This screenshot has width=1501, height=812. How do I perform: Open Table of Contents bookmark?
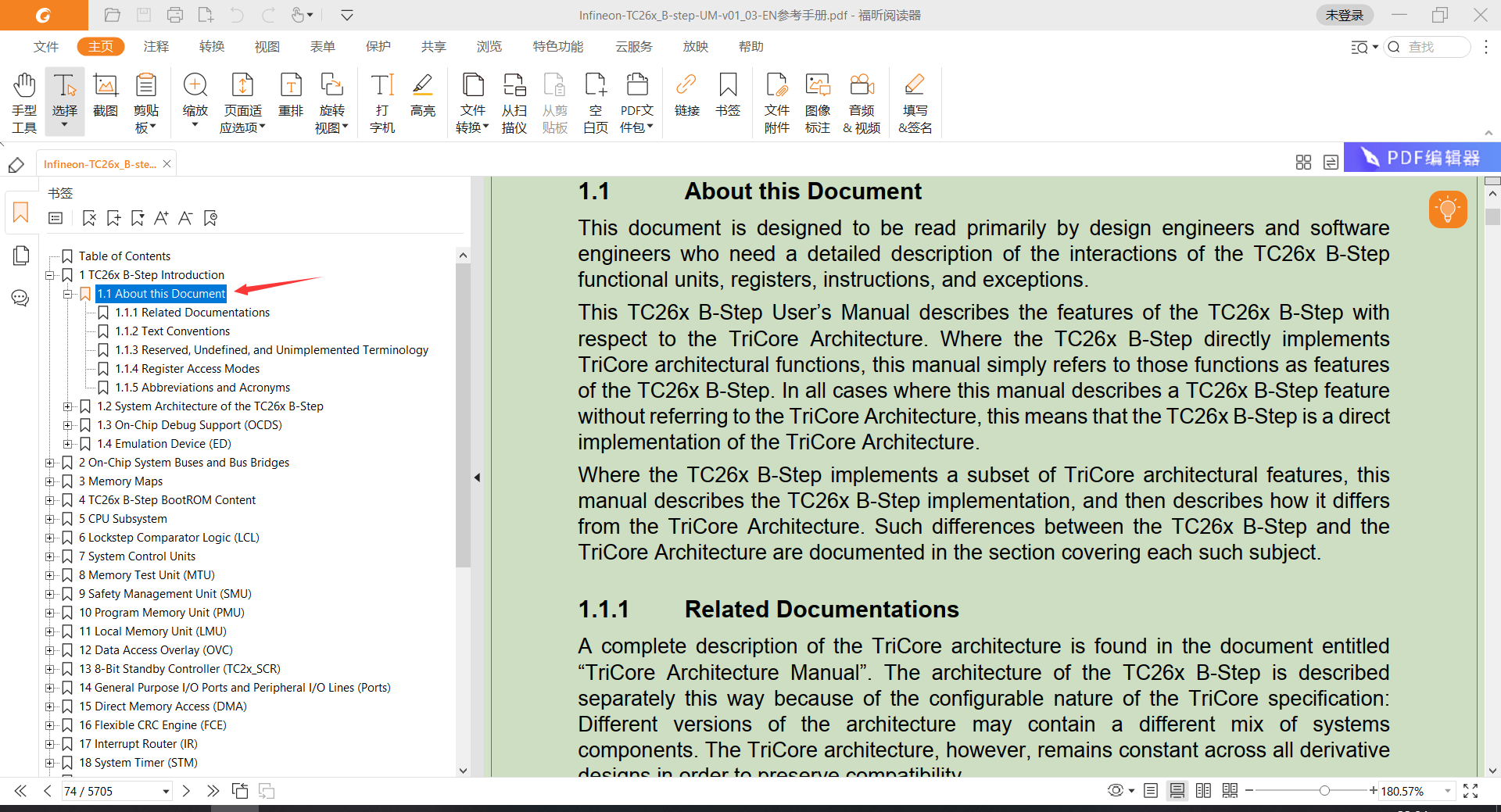[x=124, y=256]
